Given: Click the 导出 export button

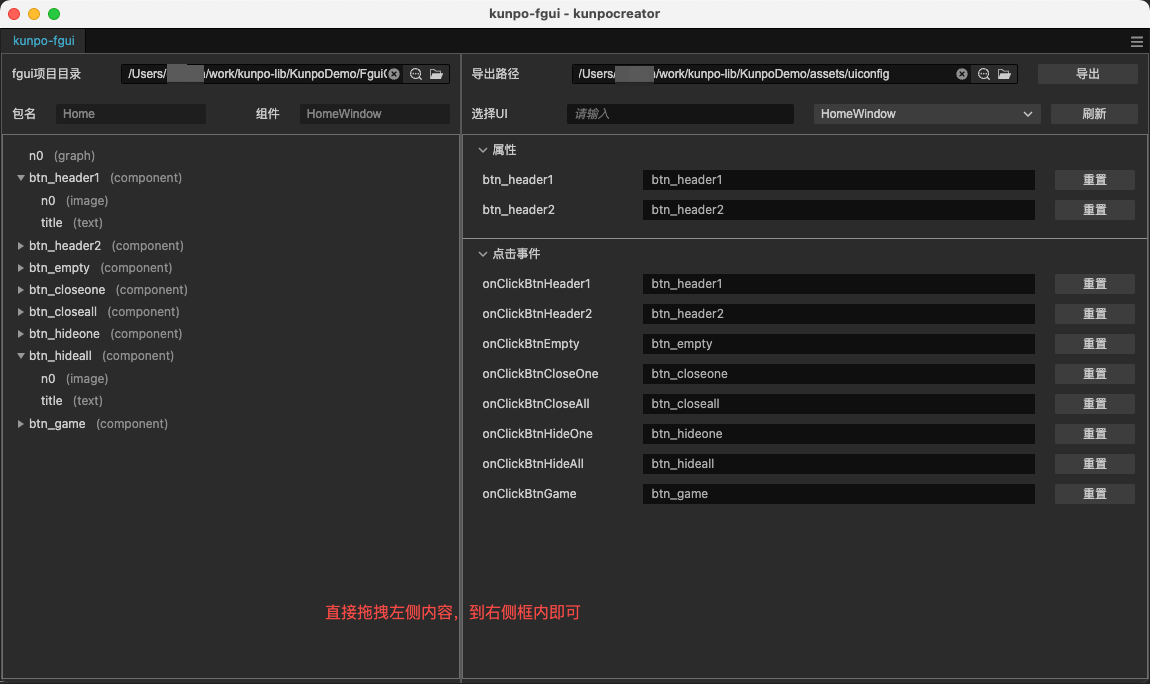Looking at the screenshot, I should [x=1088, y=73].
